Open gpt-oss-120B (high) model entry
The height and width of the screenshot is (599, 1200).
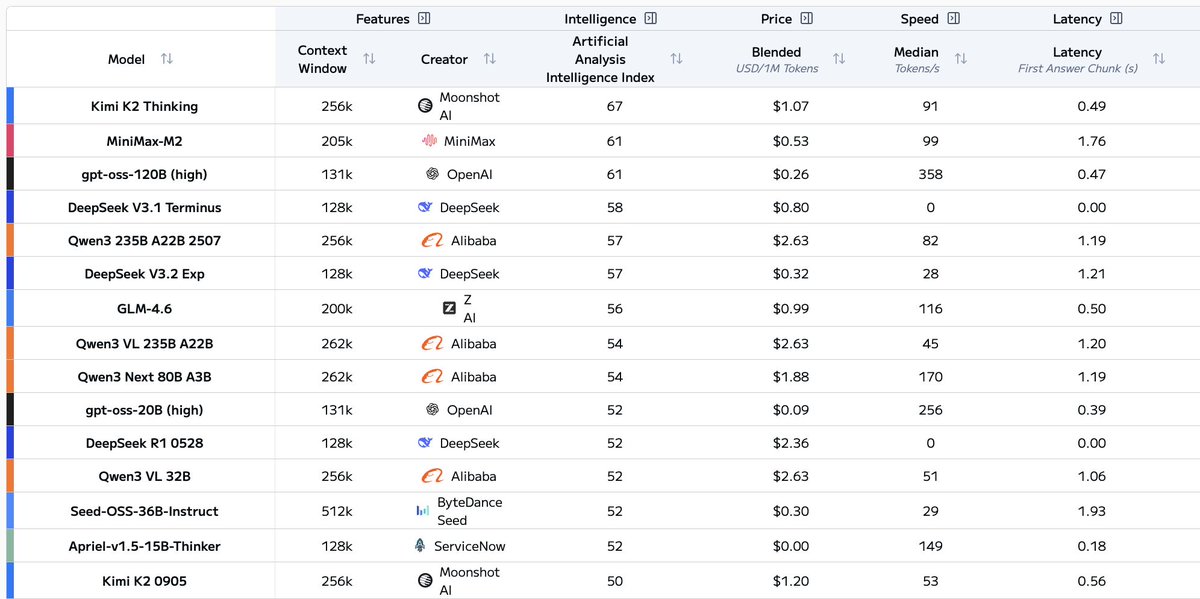click(144, 174)
